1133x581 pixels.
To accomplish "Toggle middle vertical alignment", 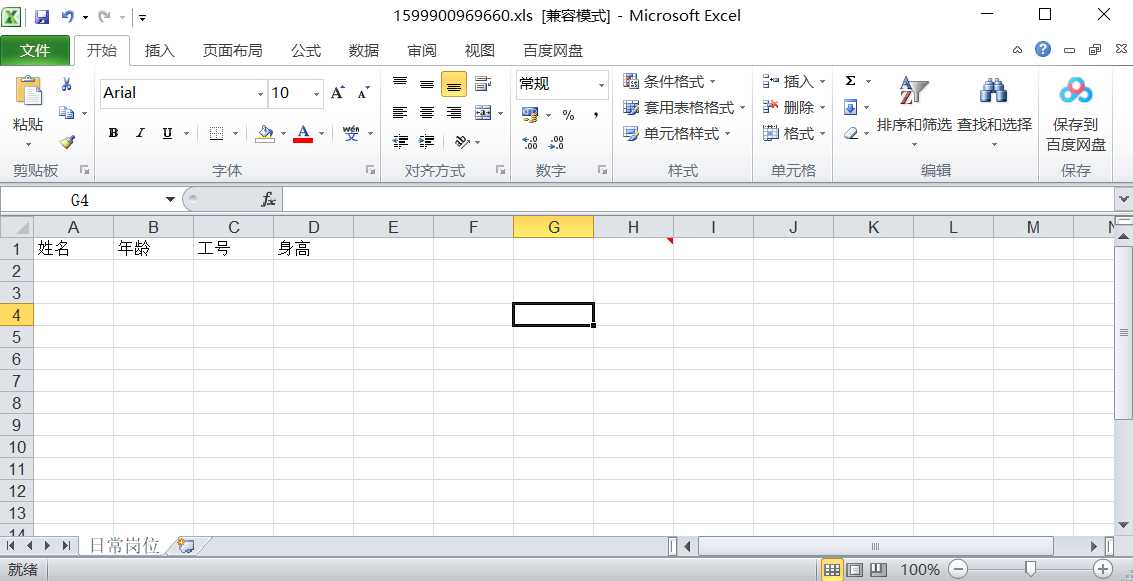I will pos(427,84).
